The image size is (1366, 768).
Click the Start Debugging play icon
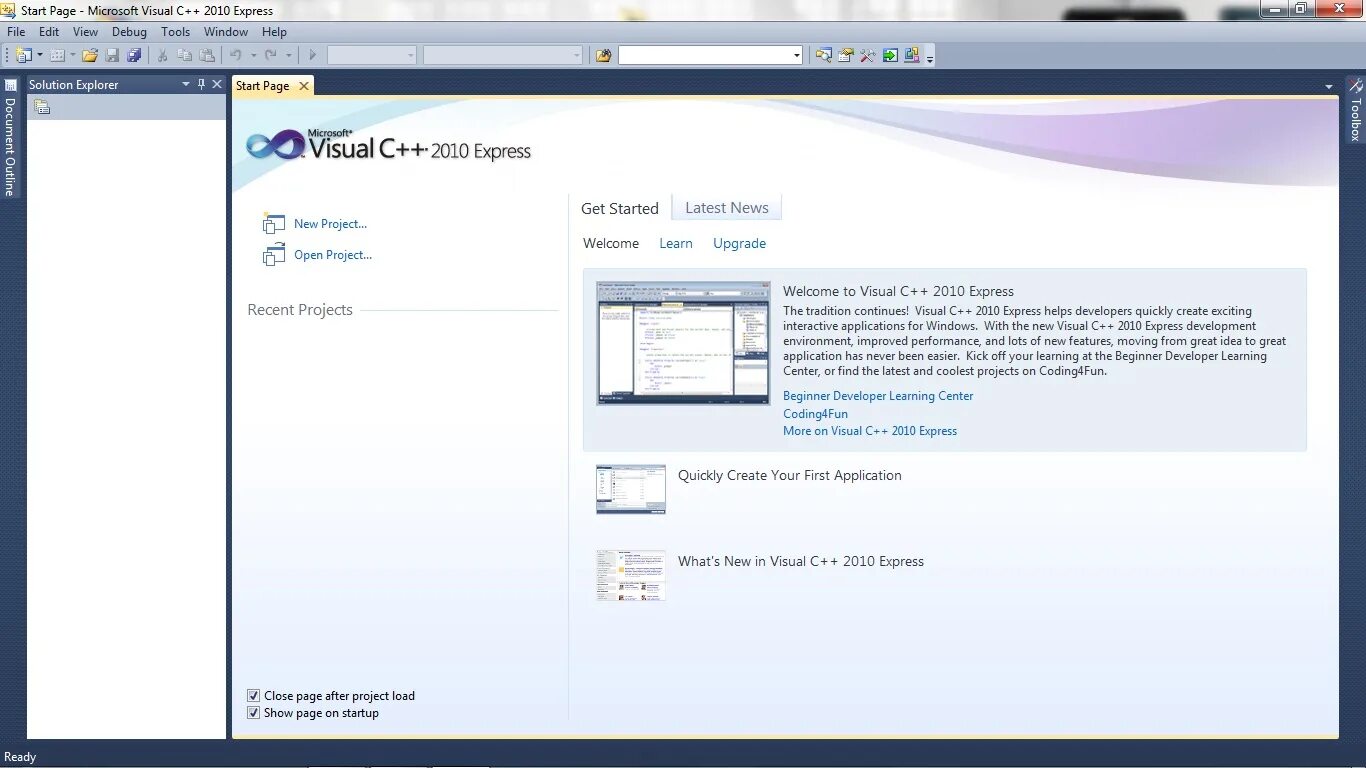click(313, 56)
